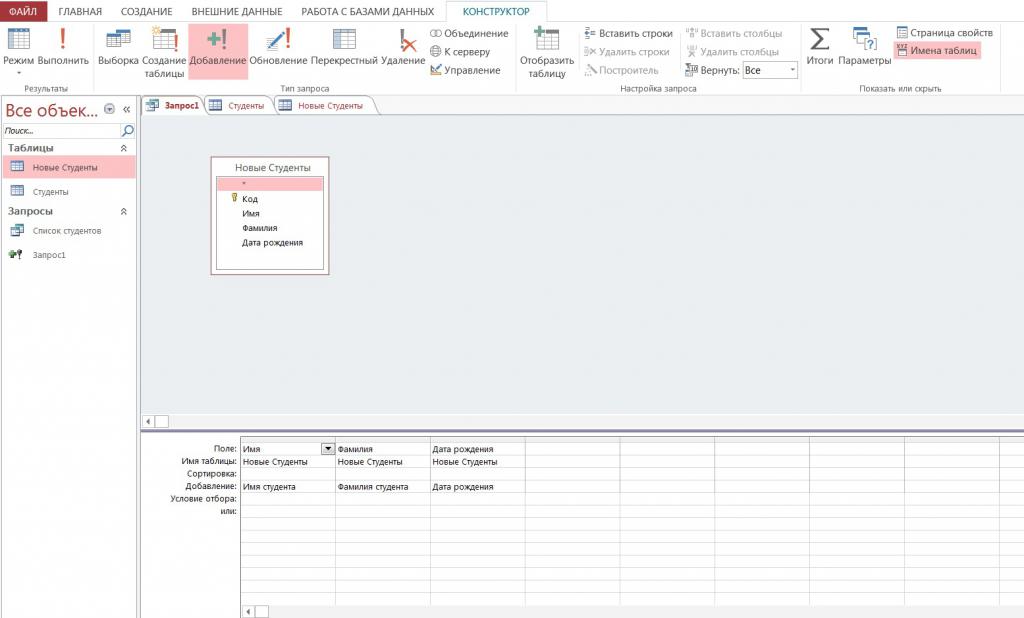Click Имя таблицы cell under Фамилия column
1024x618 pixels.
click(383, 461)
